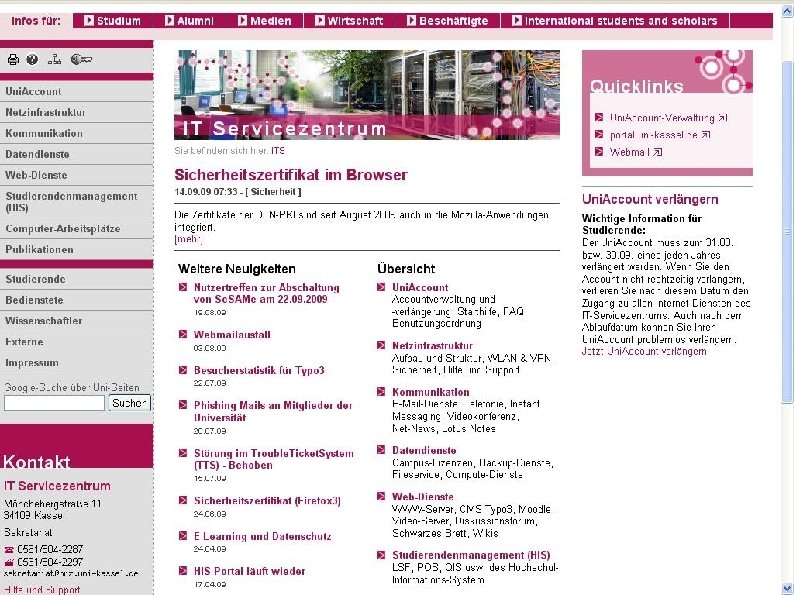Click the arrow bullet before HIS Portal läuft wieder

183,571
